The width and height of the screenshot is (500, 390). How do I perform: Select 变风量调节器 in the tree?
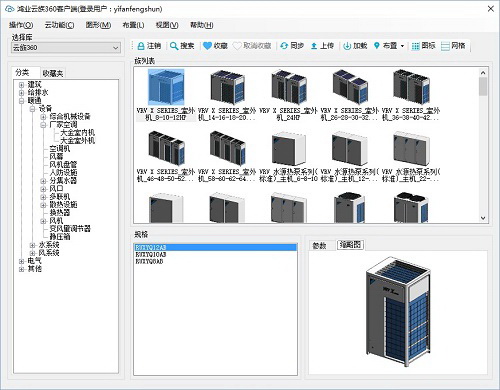(70, 229)
